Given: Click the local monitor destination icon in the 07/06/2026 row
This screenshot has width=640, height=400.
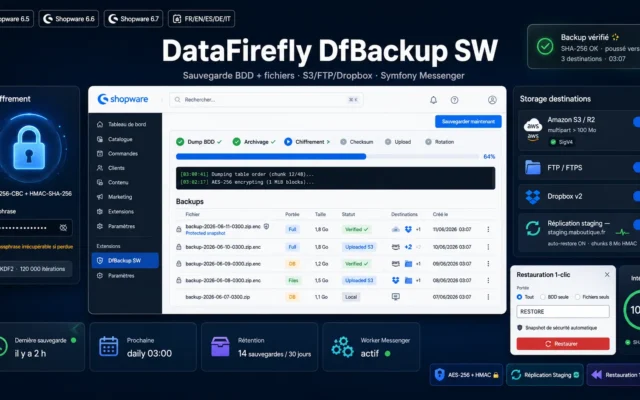Looking at the screenshot, I should point(396,297).
